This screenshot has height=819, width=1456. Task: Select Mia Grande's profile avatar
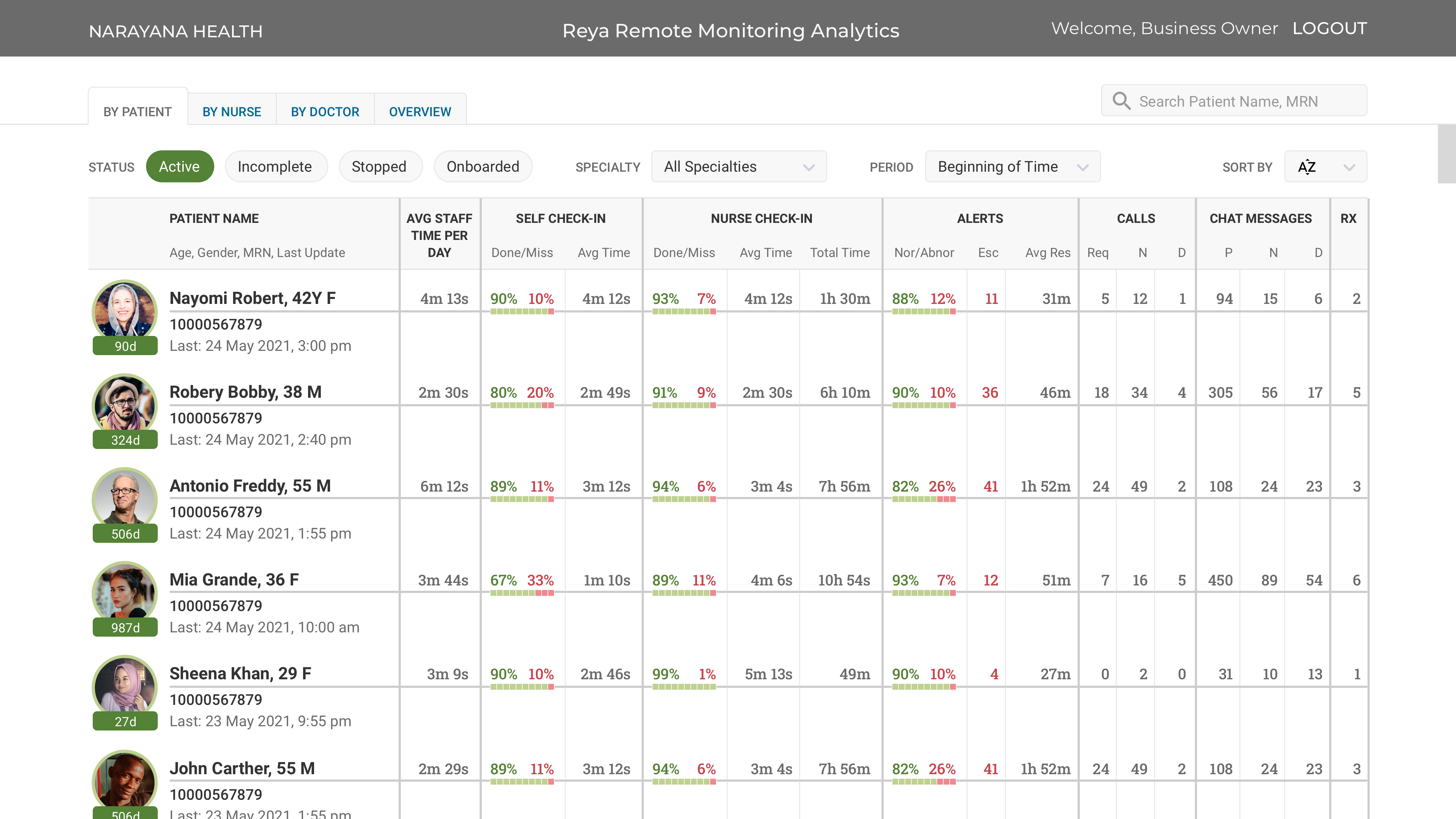pos(124,591)
